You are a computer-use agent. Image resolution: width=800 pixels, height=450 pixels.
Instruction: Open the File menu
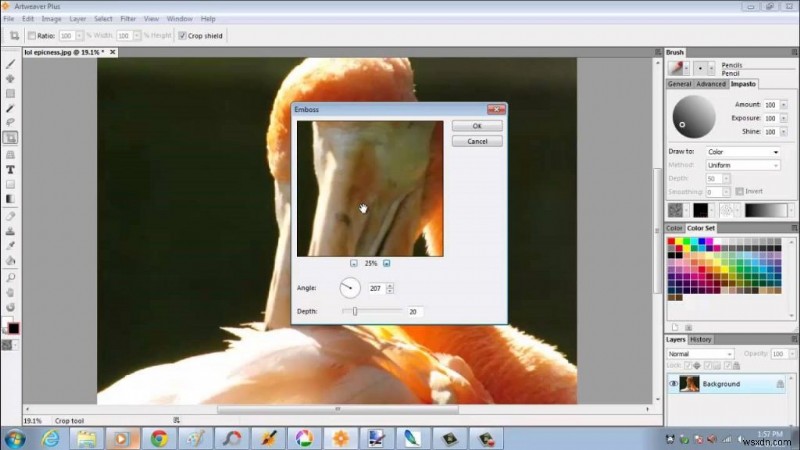click(x=9, y=19)
